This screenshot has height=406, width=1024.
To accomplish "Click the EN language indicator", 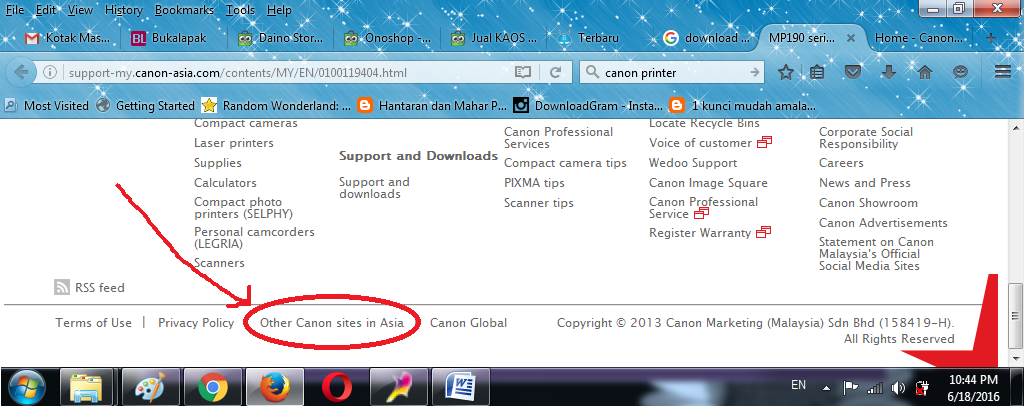I will tap(798, 385).
